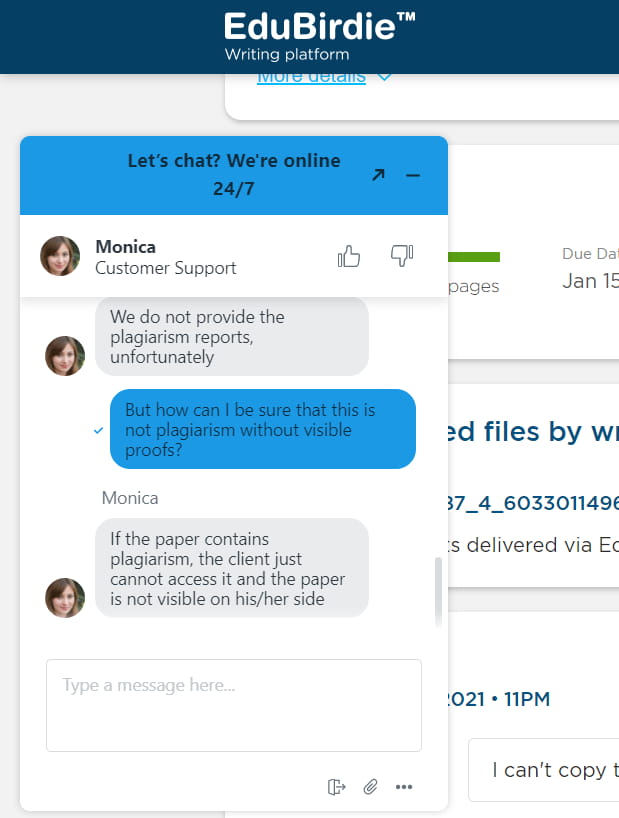Click the 'Writing platform' tagline

coord(287,54)
